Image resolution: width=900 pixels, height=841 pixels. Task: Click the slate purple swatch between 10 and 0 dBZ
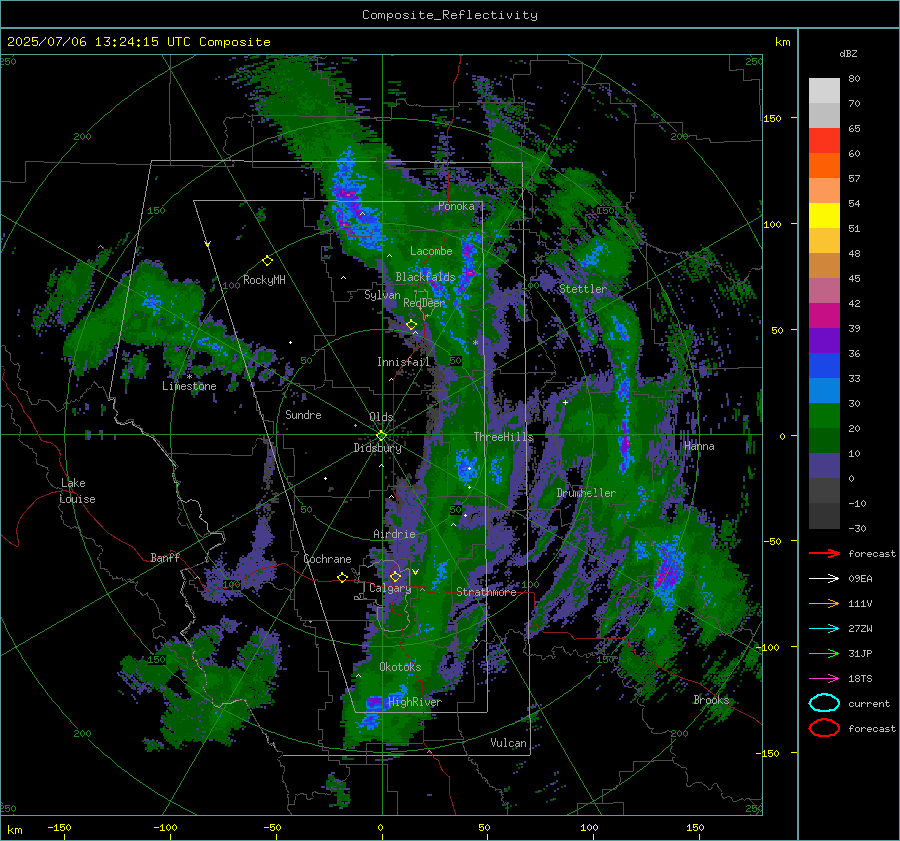[x=824, y=466]
